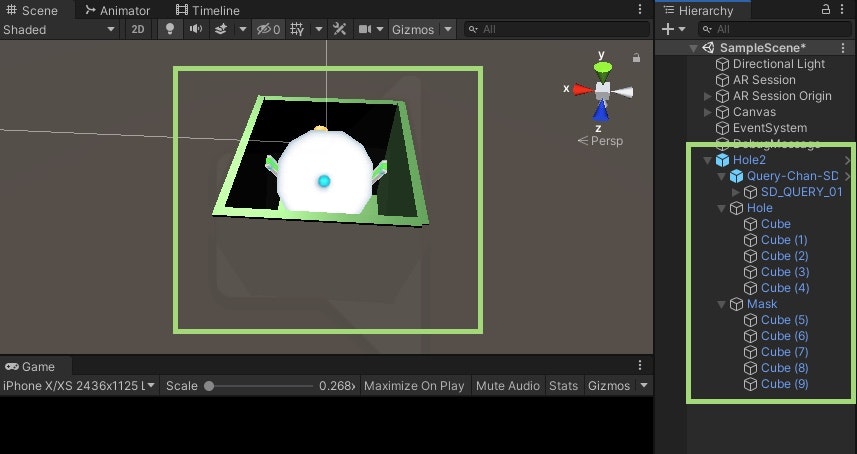The image size is (857, 454).
Task: Click the Scene view search field
Action: tap(557, 30)
